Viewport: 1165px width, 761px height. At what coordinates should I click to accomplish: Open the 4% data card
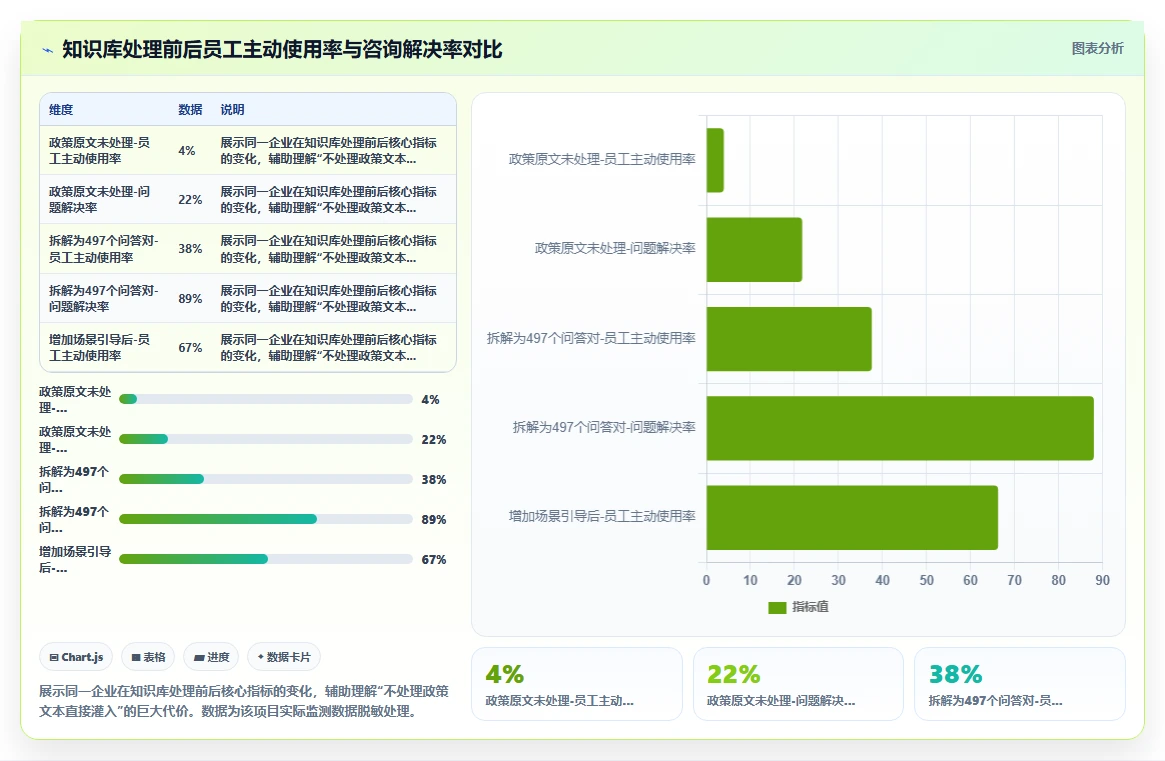pos(577,684)
